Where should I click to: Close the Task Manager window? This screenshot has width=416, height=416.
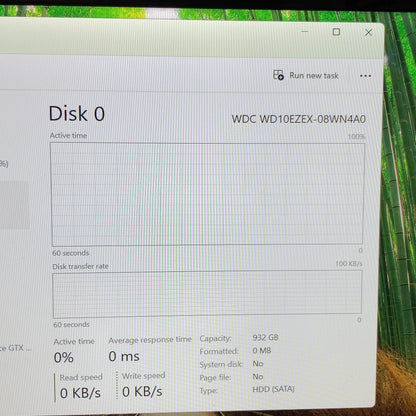coord(368,32)
